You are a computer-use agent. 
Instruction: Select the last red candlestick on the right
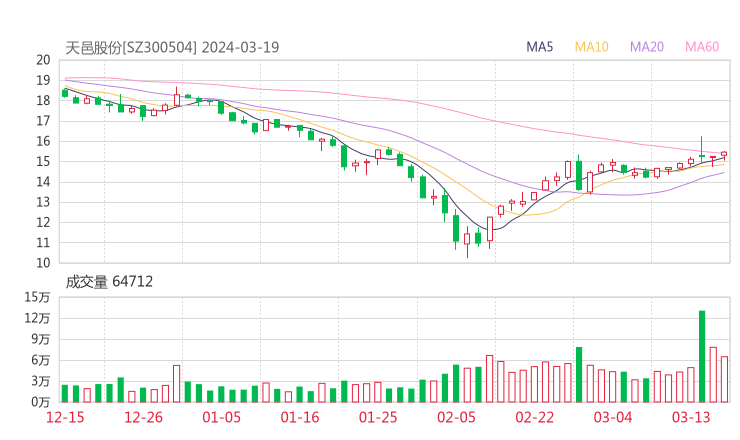click(724, 154)
